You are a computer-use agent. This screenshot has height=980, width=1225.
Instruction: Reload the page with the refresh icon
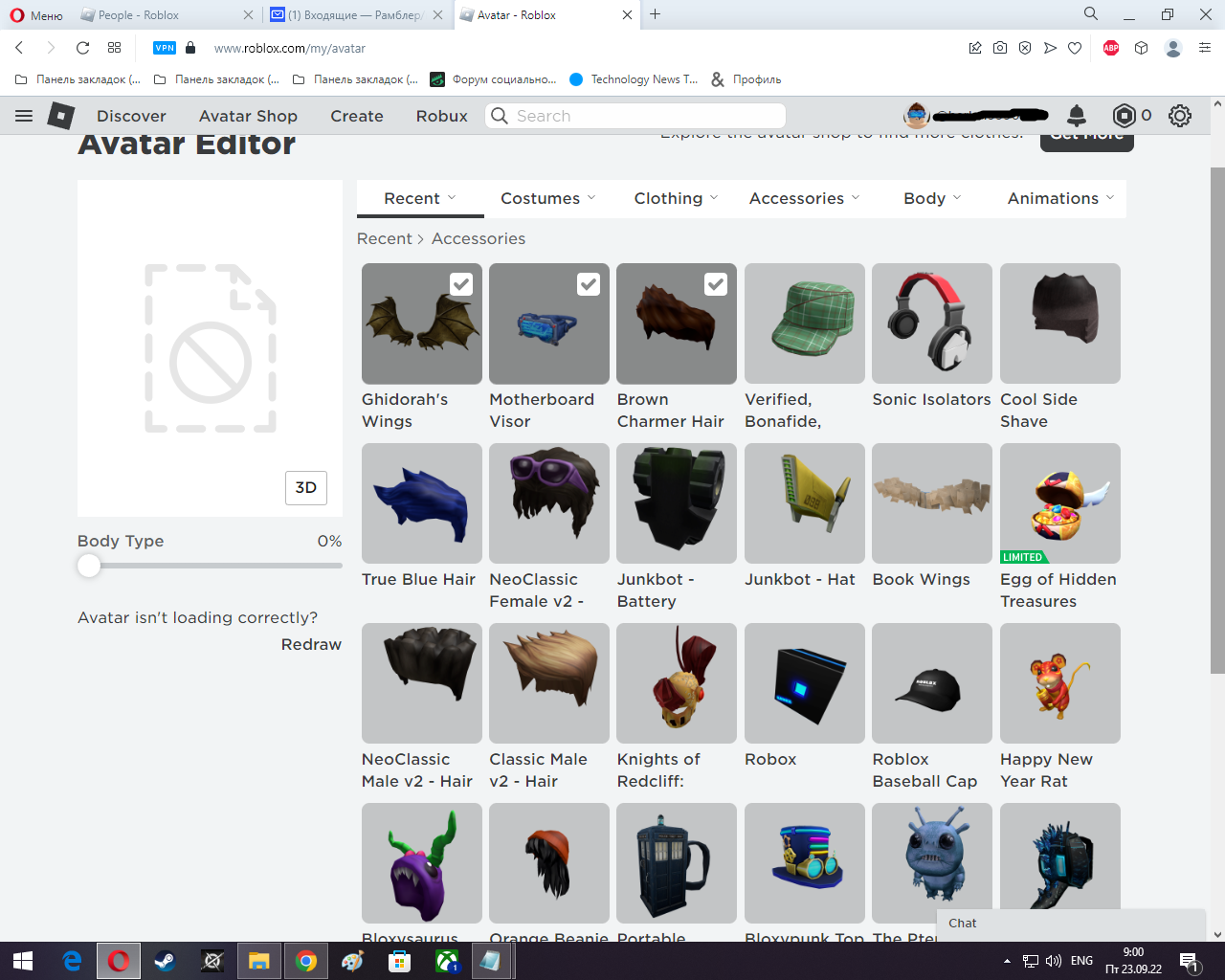pyautogui.click(x=82, y=48)
